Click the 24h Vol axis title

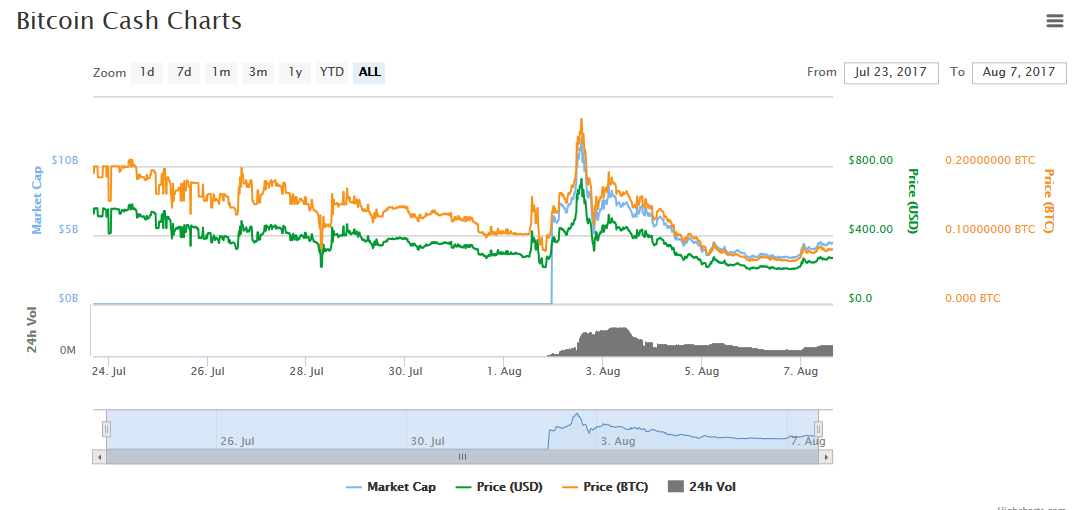32,331
